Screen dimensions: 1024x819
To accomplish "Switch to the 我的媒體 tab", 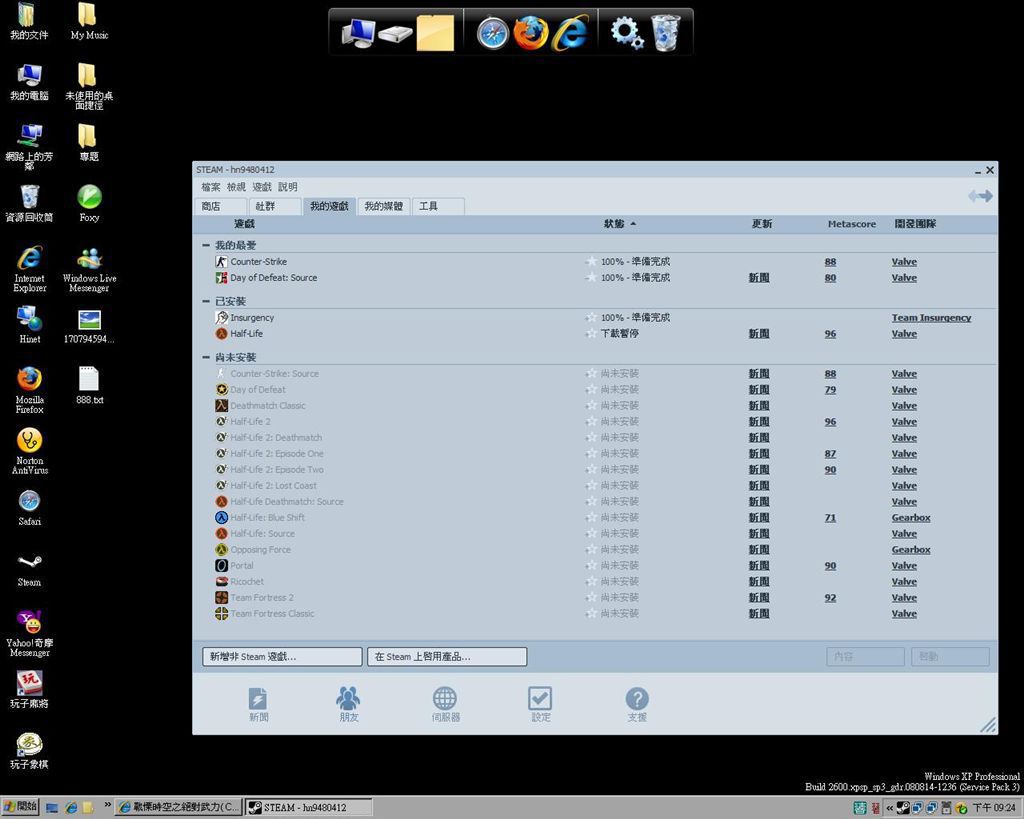I will (x=384, y=206).
